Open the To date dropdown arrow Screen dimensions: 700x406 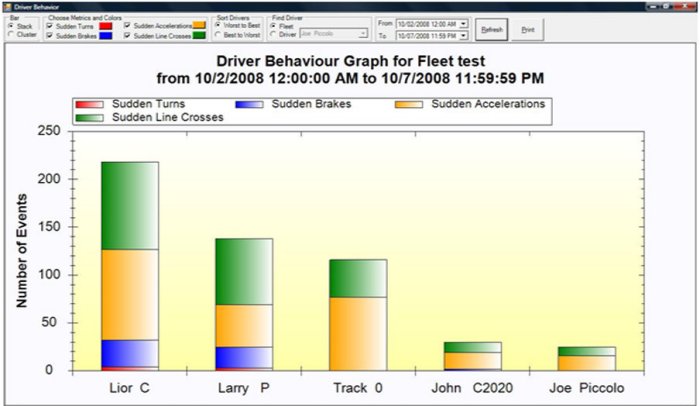pyautogui.click(x=464, y=35)
